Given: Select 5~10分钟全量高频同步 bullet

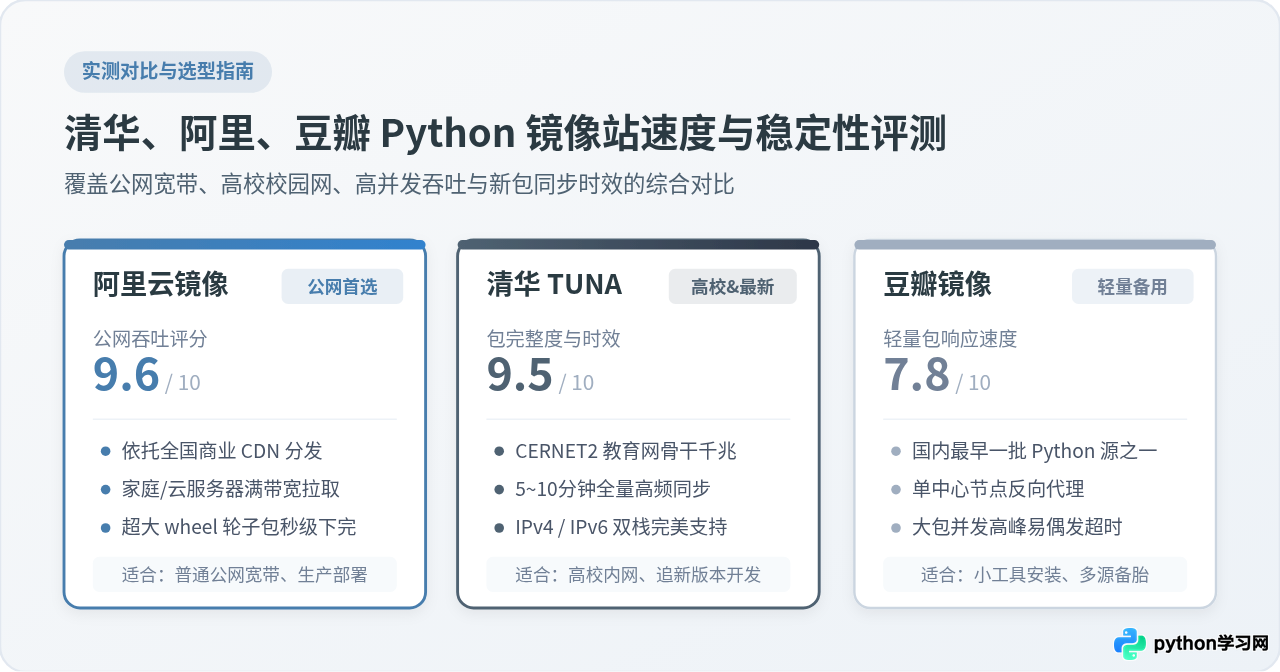Looking at the screenshot, I should coord(613,489).
